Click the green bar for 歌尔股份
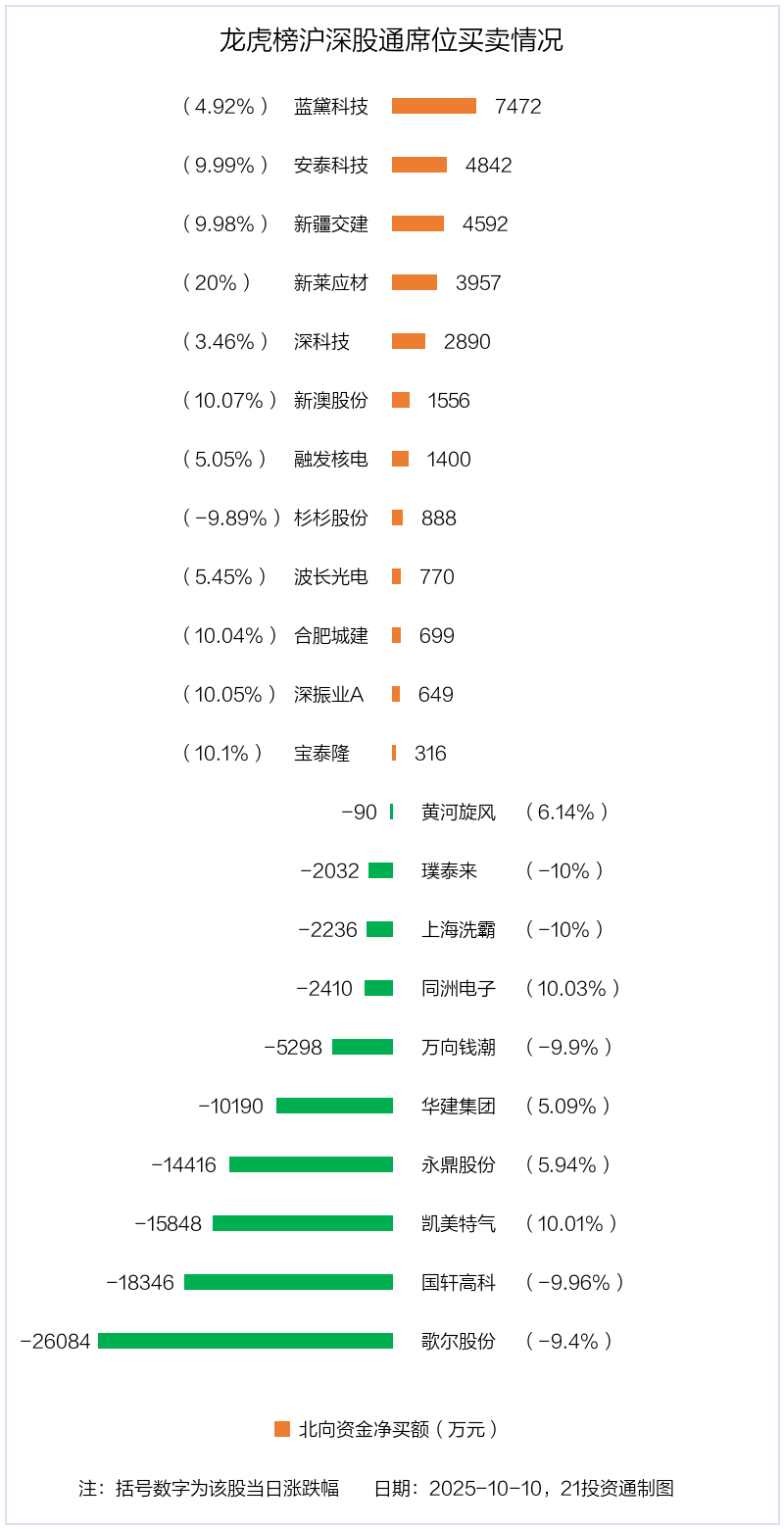This screenshot has width=784, height=1529. click(x=245, y=1341)
